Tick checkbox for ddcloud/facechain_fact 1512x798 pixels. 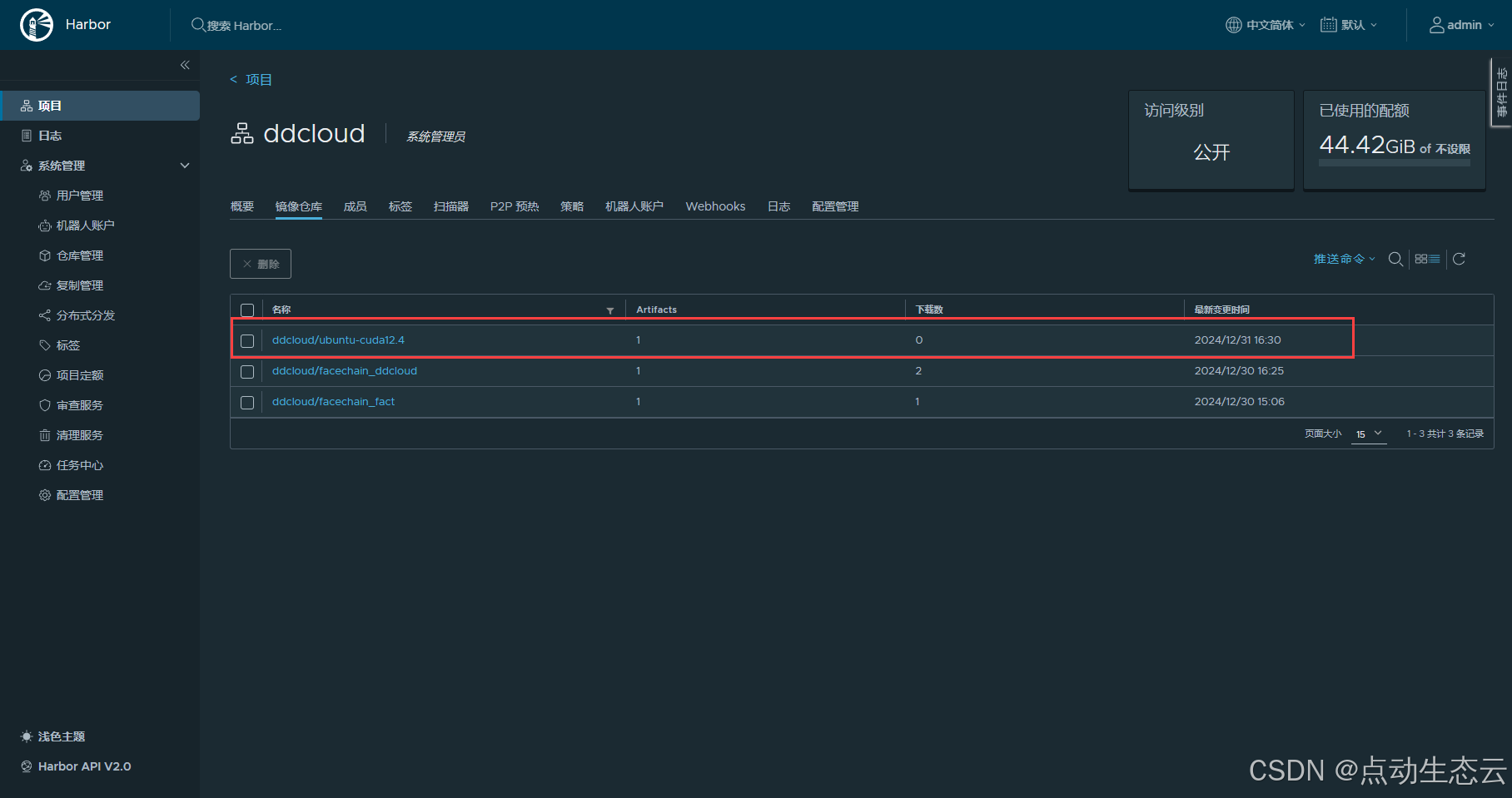pos(247,403)
